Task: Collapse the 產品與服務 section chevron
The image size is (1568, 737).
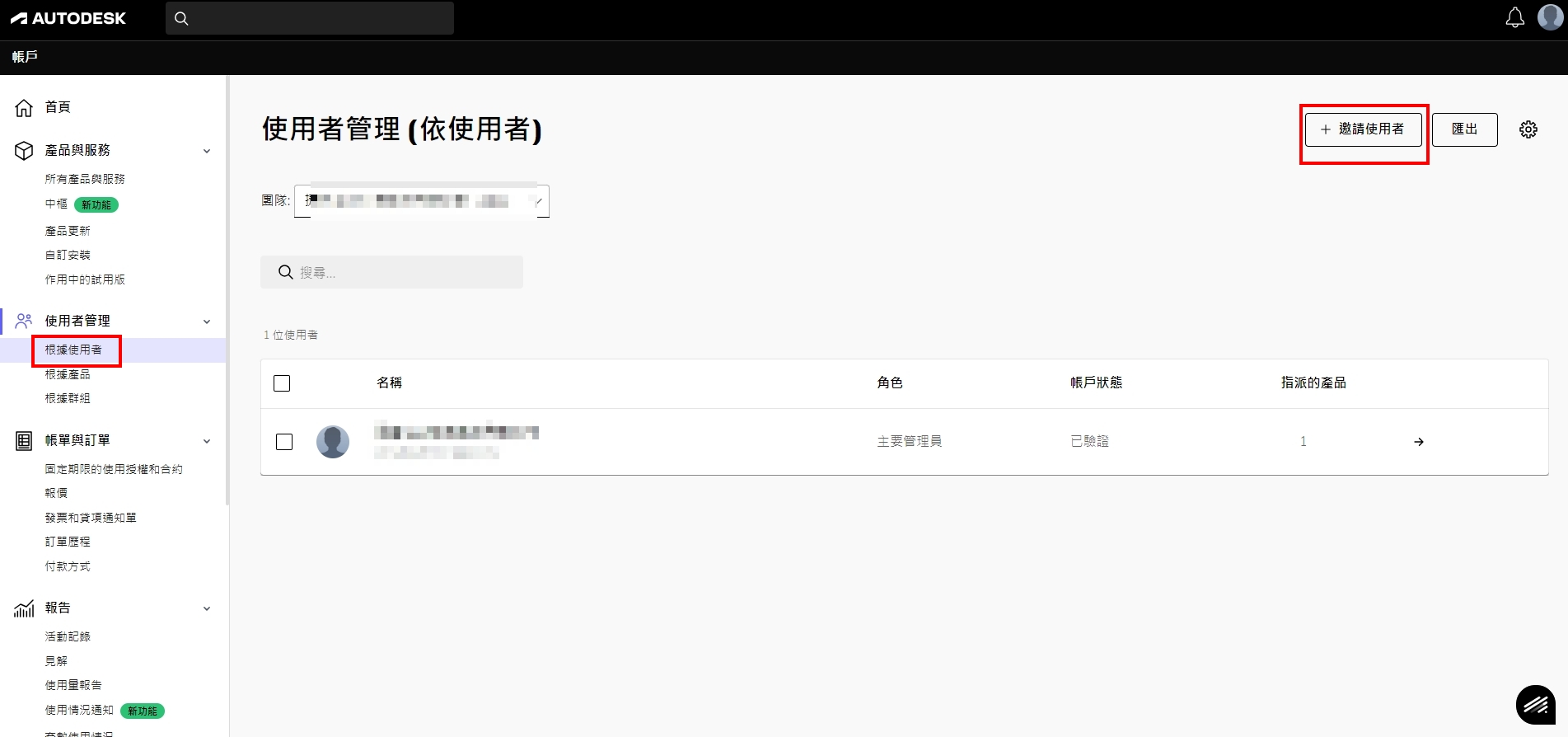Action: click(x=207, y=151)
